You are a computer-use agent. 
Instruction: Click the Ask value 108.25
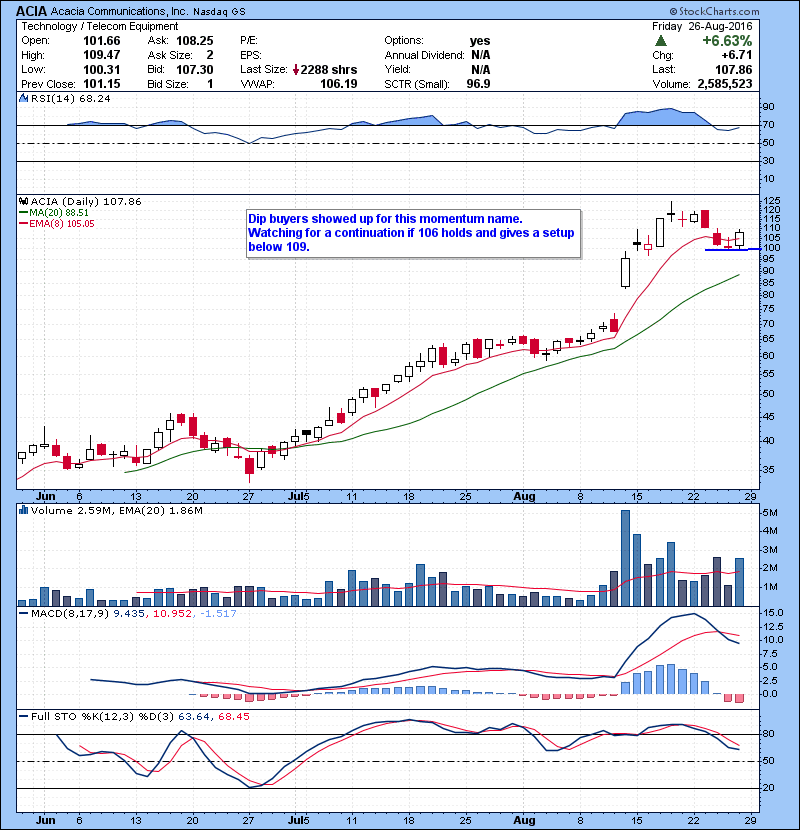tap(195, 41)
